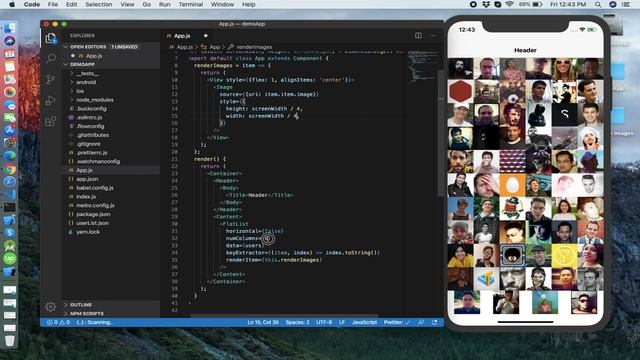Open the Run and Debug view
This screenshot has height=360, width=640.
click(51, 100)
